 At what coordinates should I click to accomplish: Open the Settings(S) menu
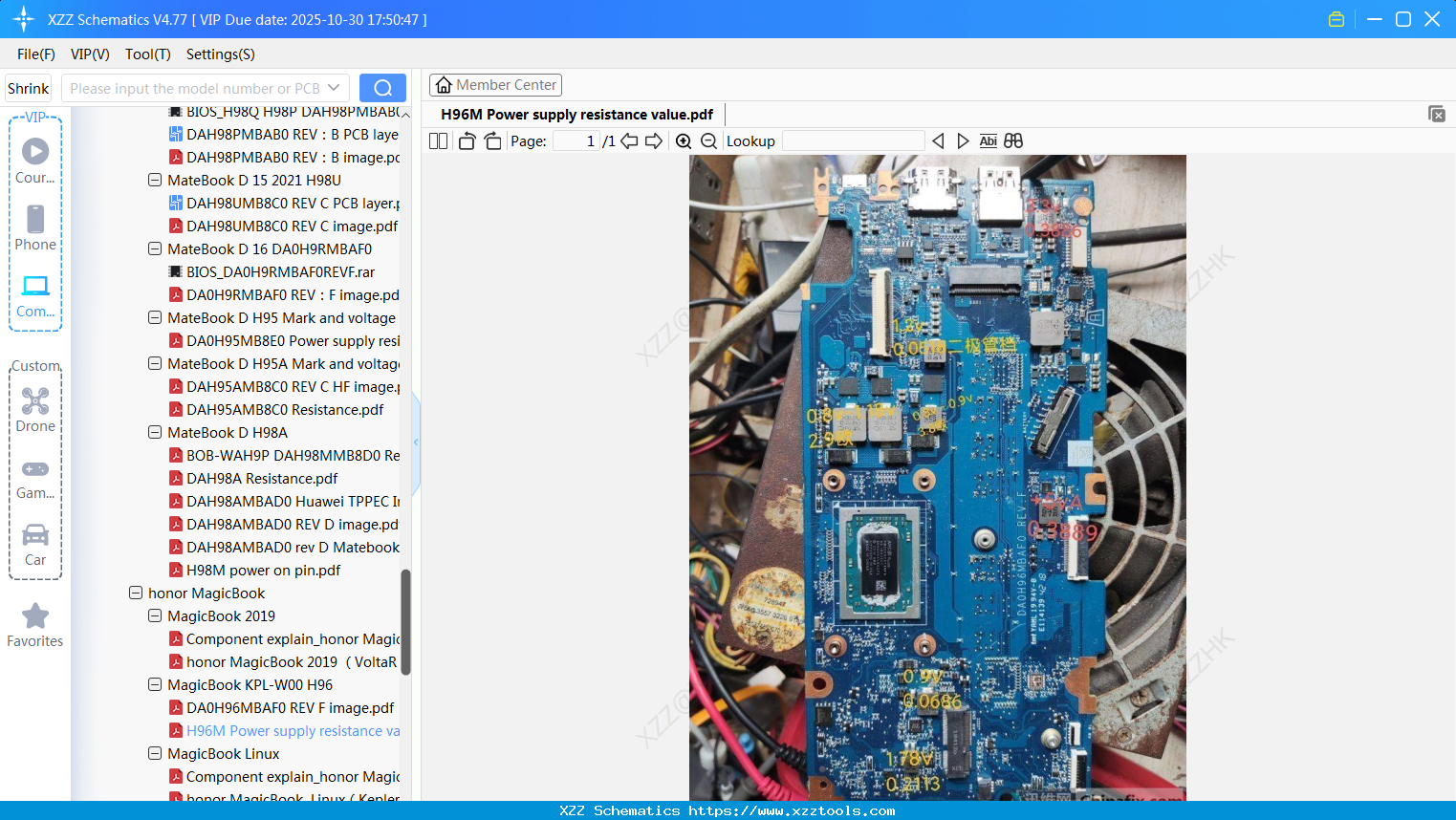coord(221,54)
